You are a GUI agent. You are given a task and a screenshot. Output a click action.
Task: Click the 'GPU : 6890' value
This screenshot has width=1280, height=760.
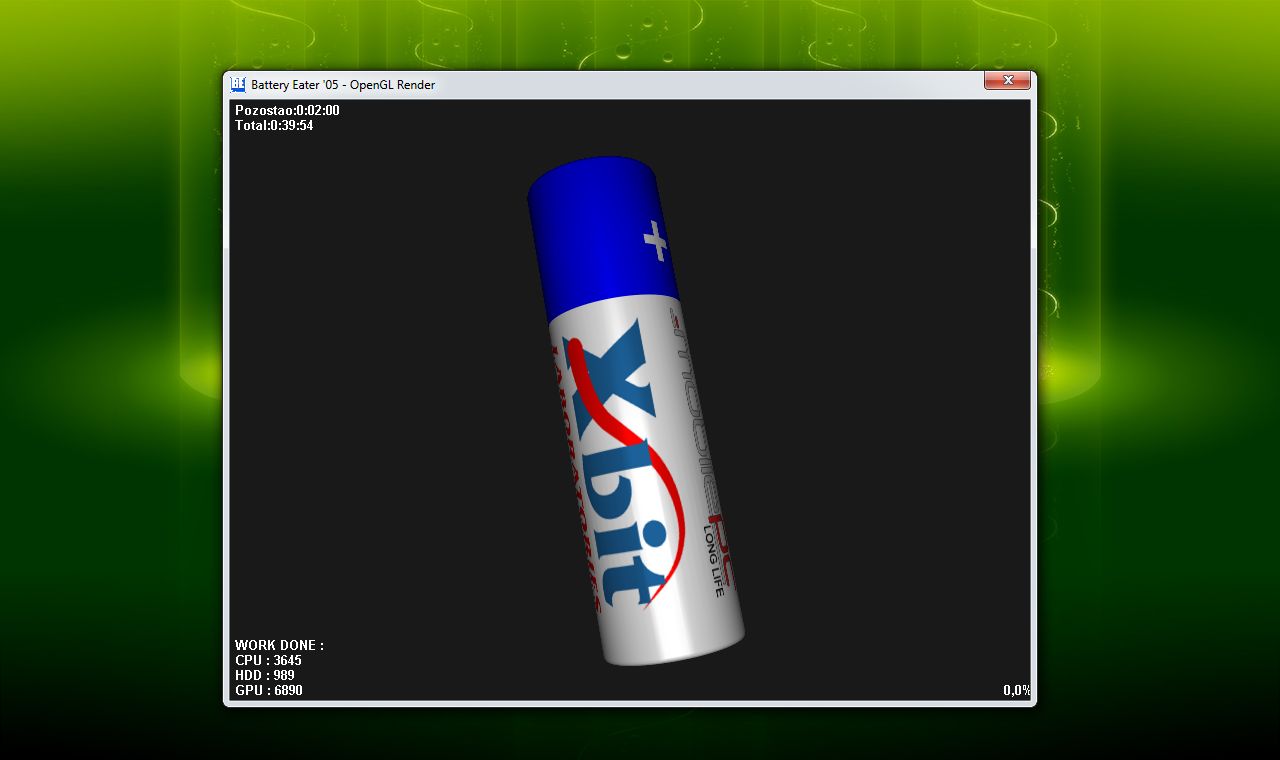(269, 690)
